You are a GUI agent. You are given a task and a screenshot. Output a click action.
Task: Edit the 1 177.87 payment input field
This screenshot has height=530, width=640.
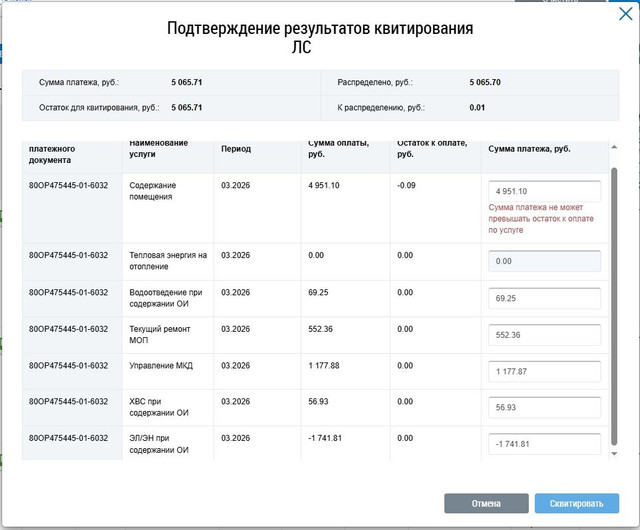(x=544, y=371)
